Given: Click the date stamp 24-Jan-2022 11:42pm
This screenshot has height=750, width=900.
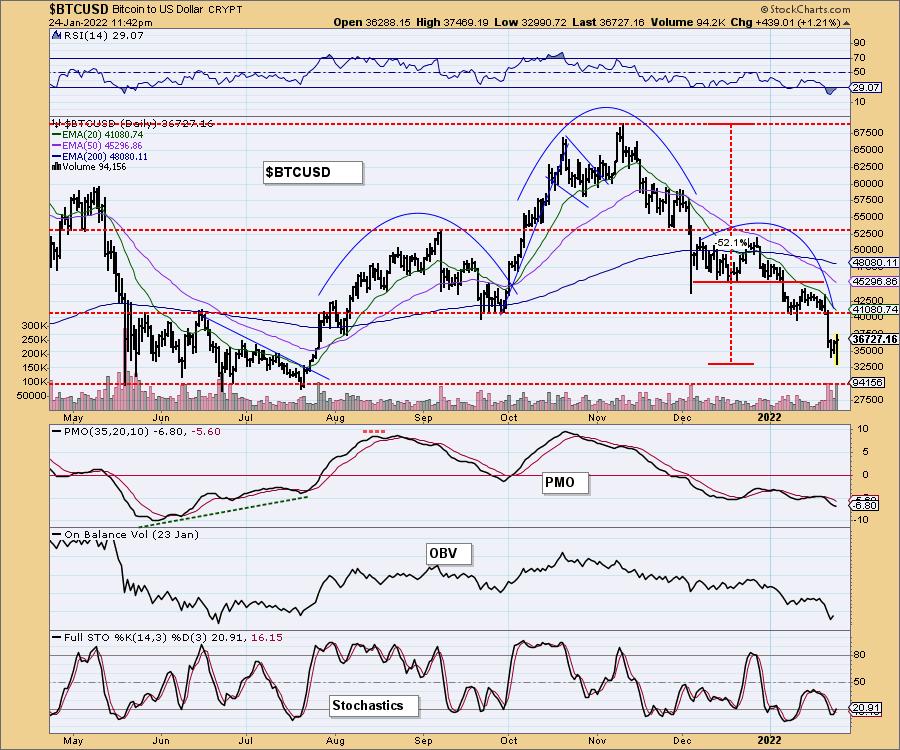Looking at the screenshot, I should pos(100,23).
